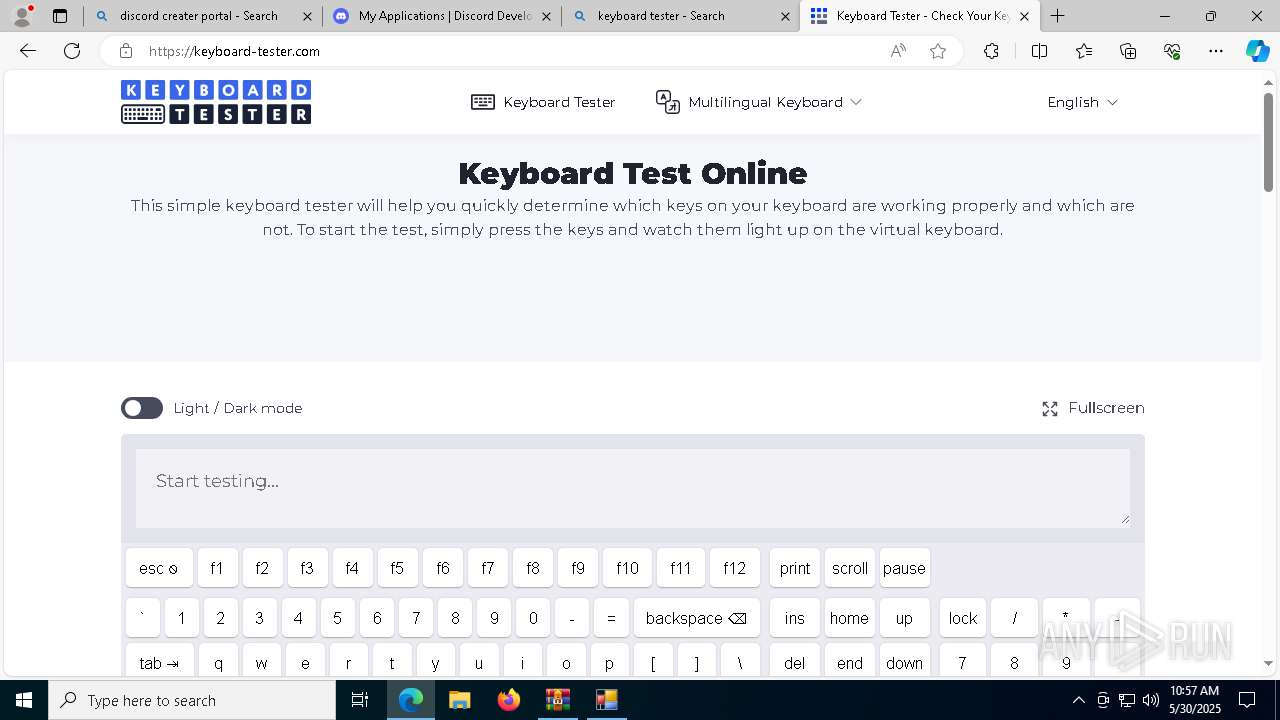The height and width of the screenshot is (720, 1280).
Task: Open File Explorer from taskbar
Action: point(459,700)
